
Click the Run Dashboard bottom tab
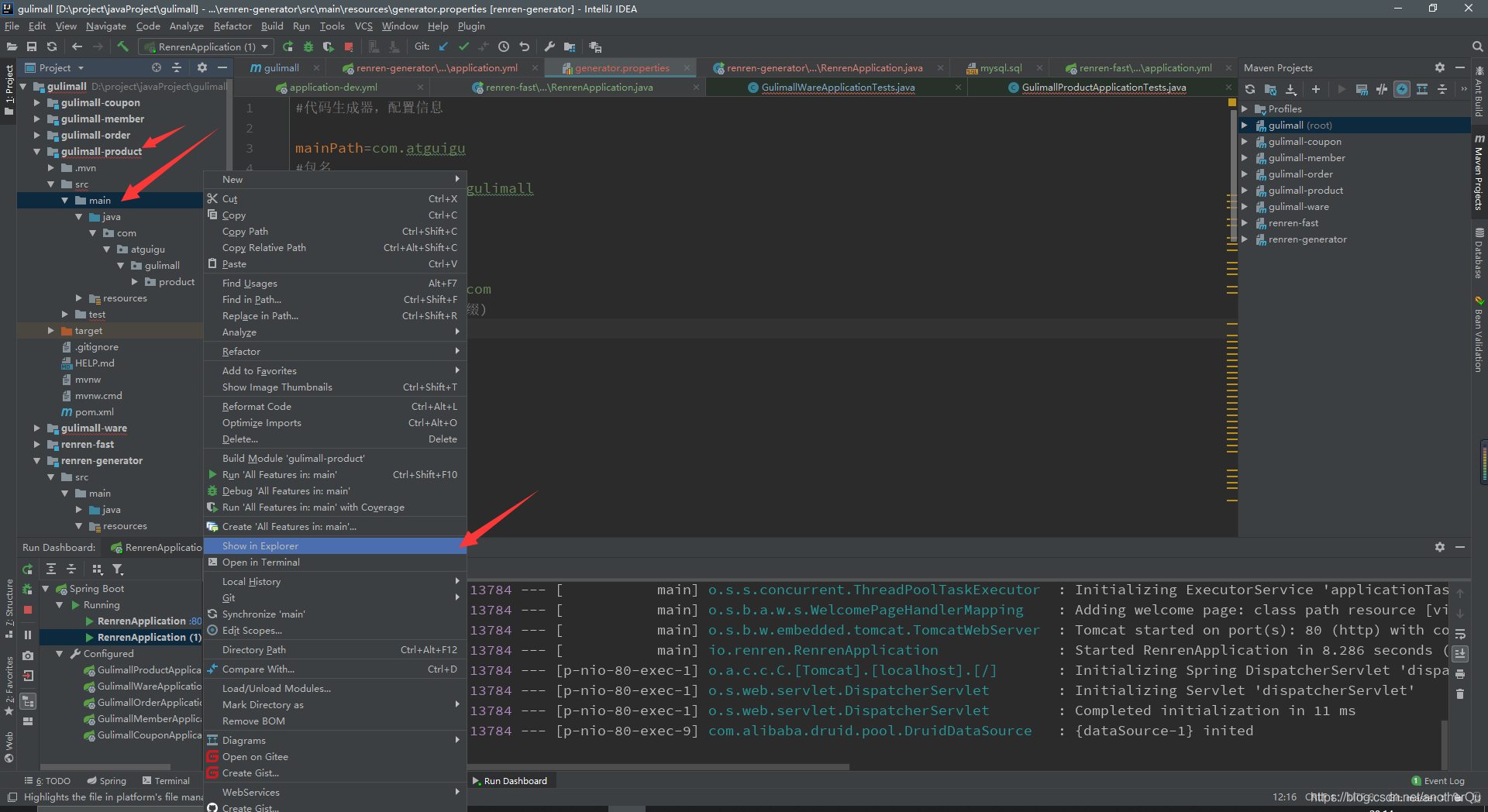point(510,780)
